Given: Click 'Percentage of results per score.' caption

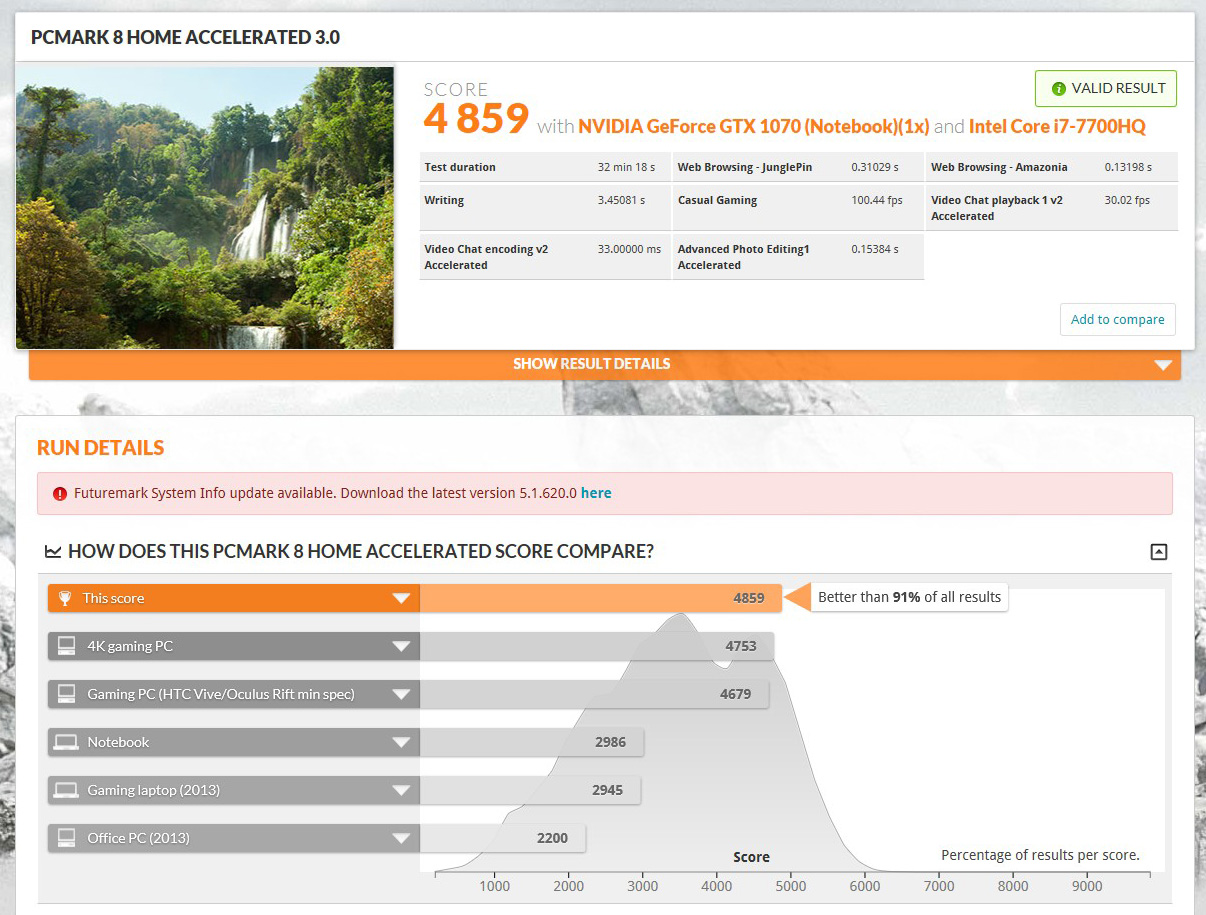Looking at the screenshot, I should click(1040, 855).
